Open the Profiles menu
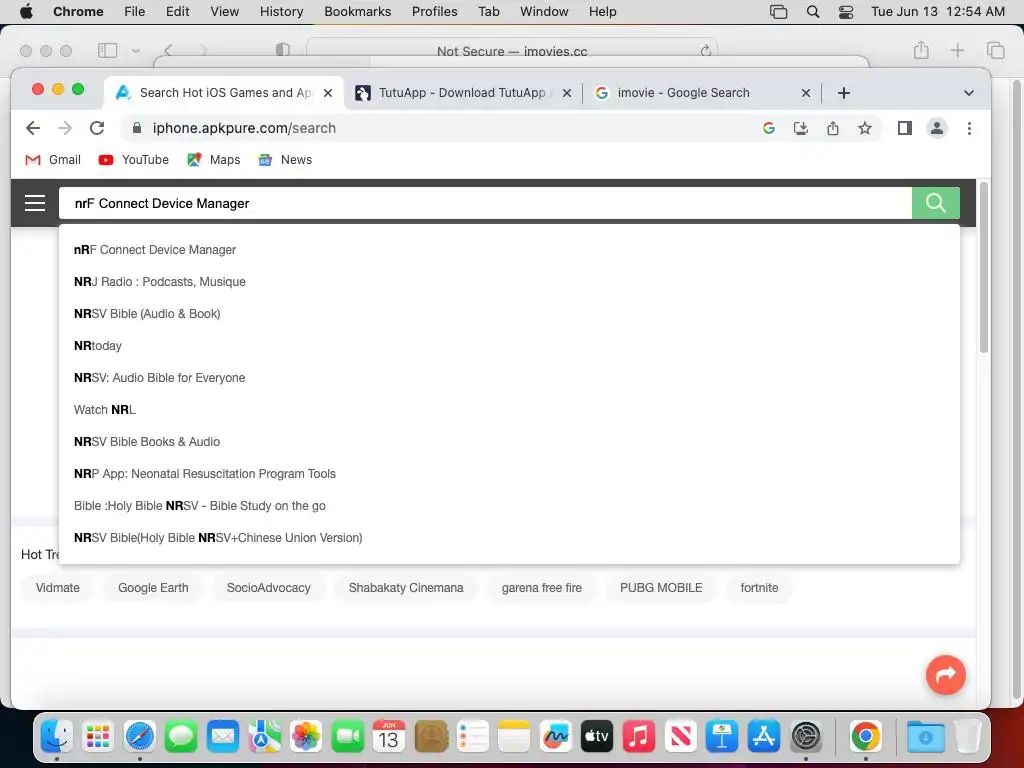1024x768 pixels. (x=434, y=12)
